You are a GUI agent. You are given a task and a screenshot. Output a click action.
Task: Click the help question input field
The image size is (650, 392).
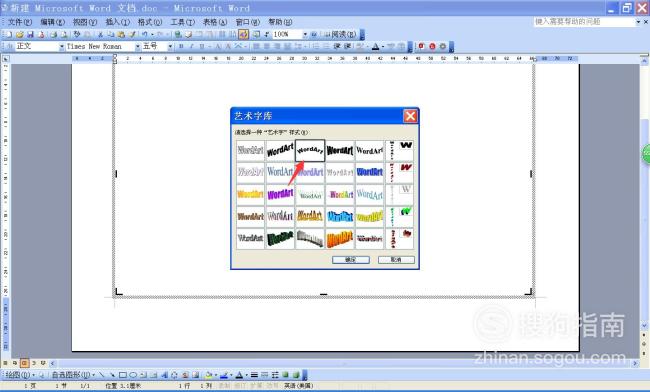[x=585, y=22]
